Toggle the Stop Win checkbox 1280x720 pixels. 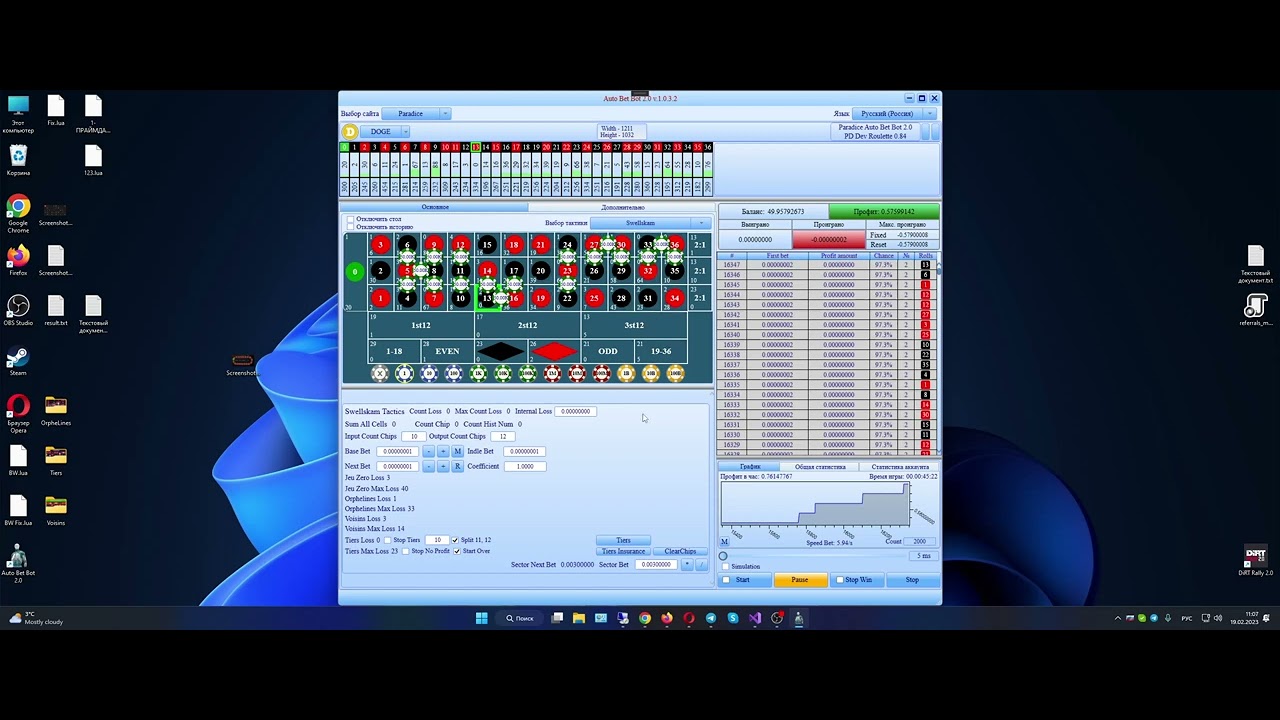(839, 580)
